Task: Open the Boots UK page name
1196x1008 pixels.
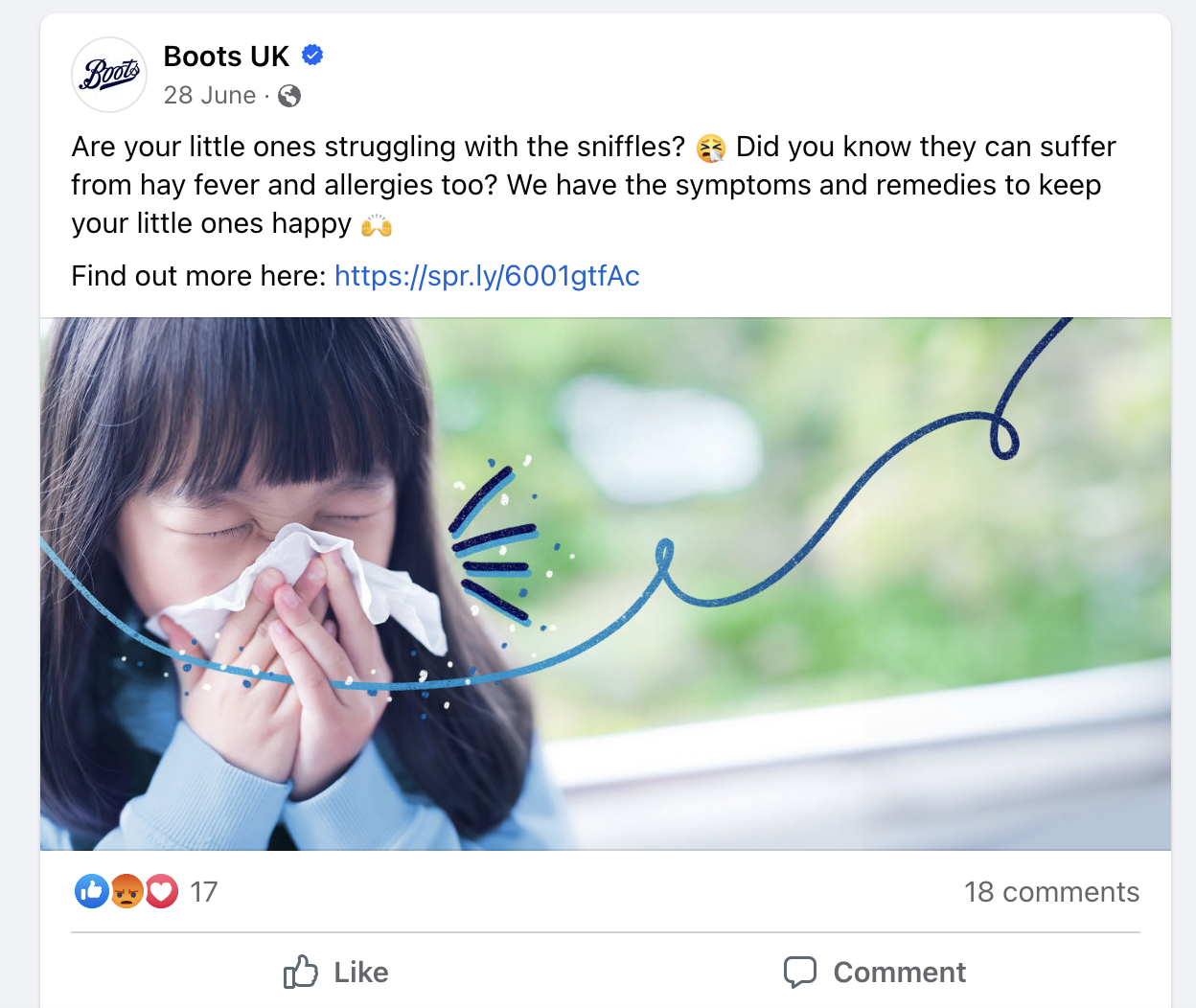Action: (x=226, y=57)
